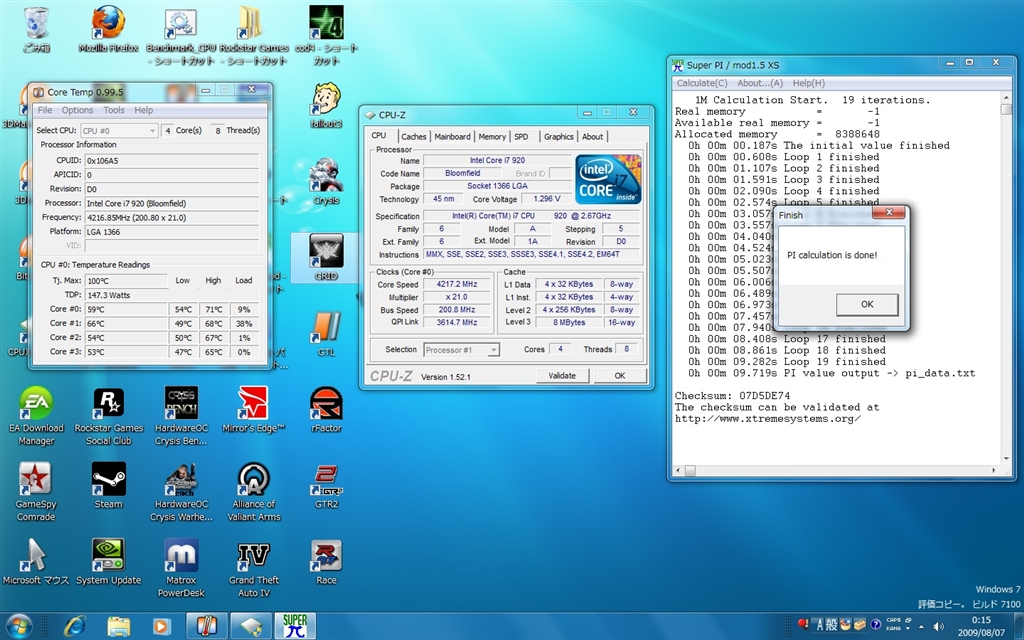This screenshot has height=640, width=1024.
Task: Expand the Select CPU dropdown in Core Temp
Action: point(118,130)
